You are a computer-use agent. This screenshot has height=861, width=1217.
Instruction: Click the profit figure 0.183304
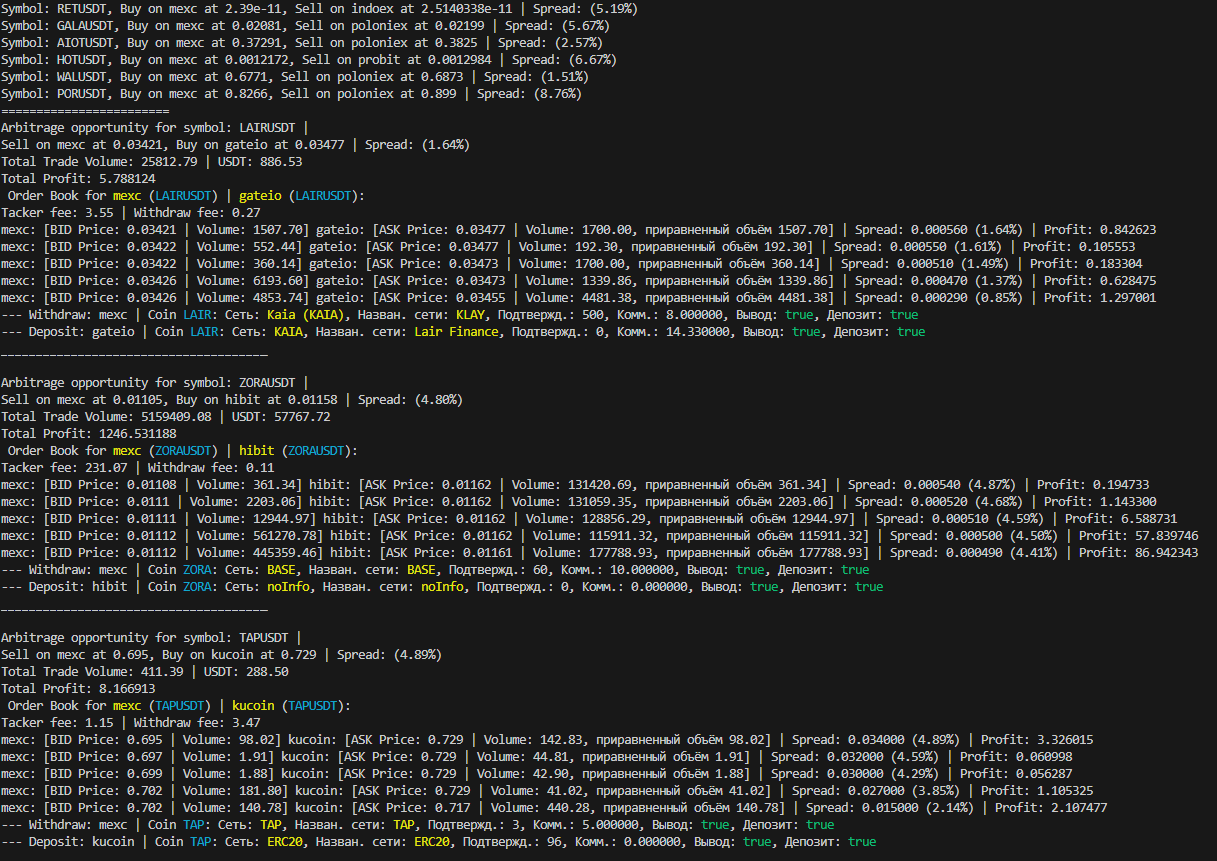coord(1116,263)
